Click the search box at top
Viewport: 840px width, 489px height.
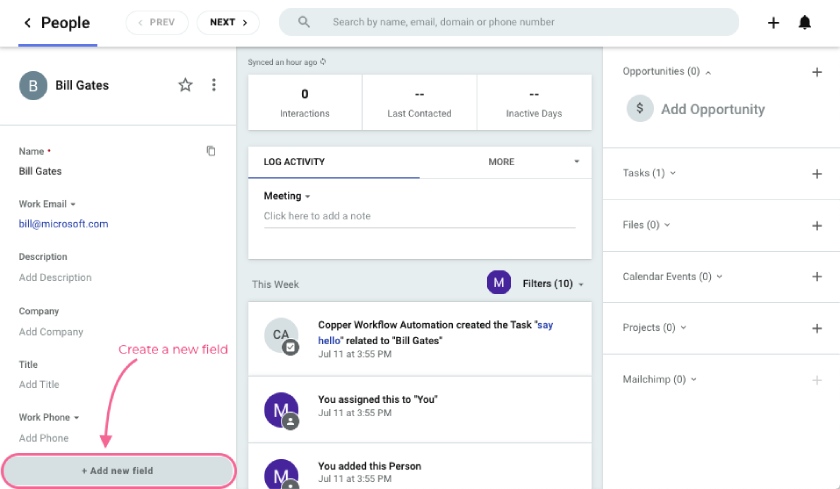point(510,22)
